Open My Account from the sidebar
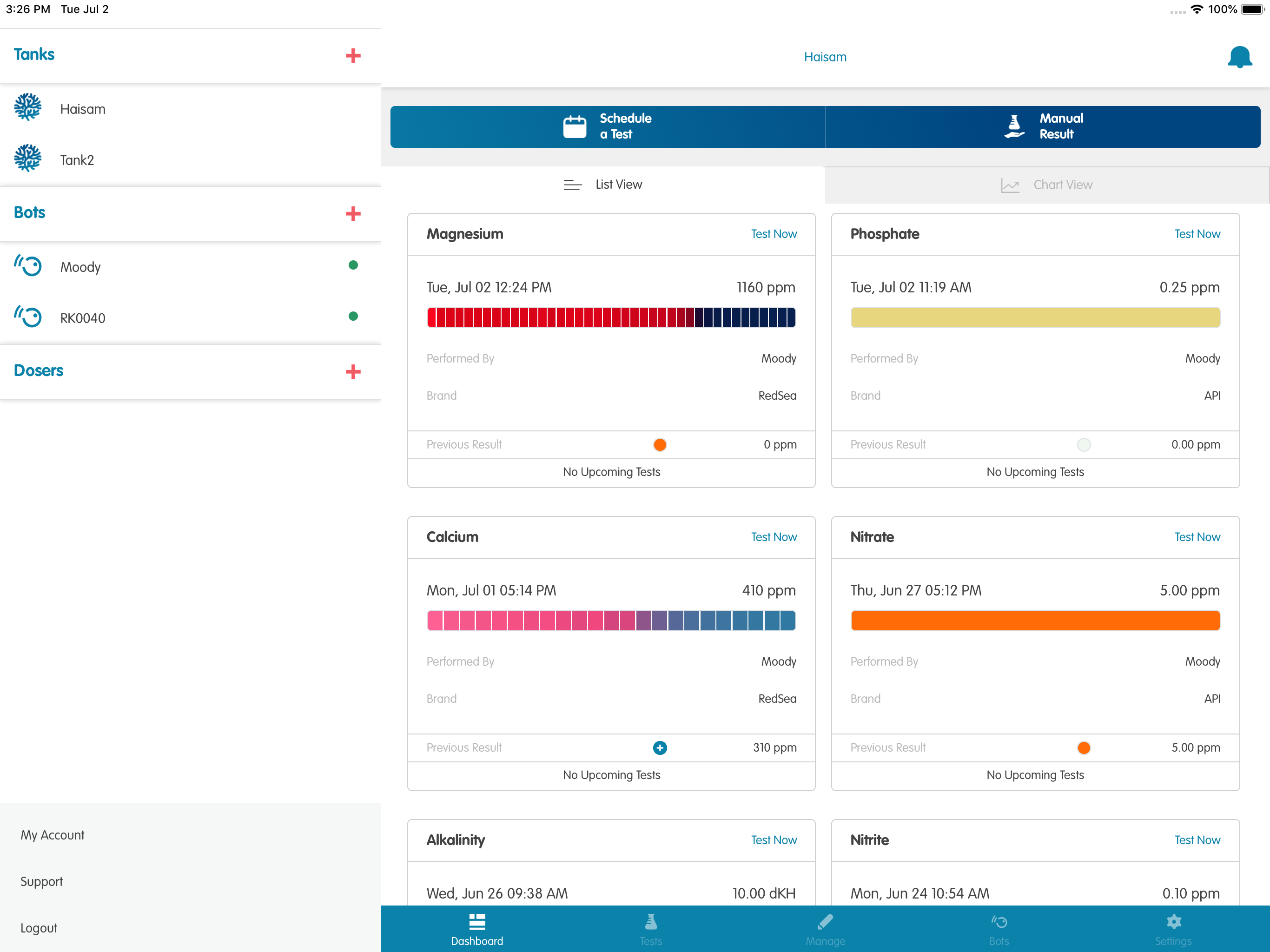The height and width of the screenshot is (952, 1270). point(52,835)
